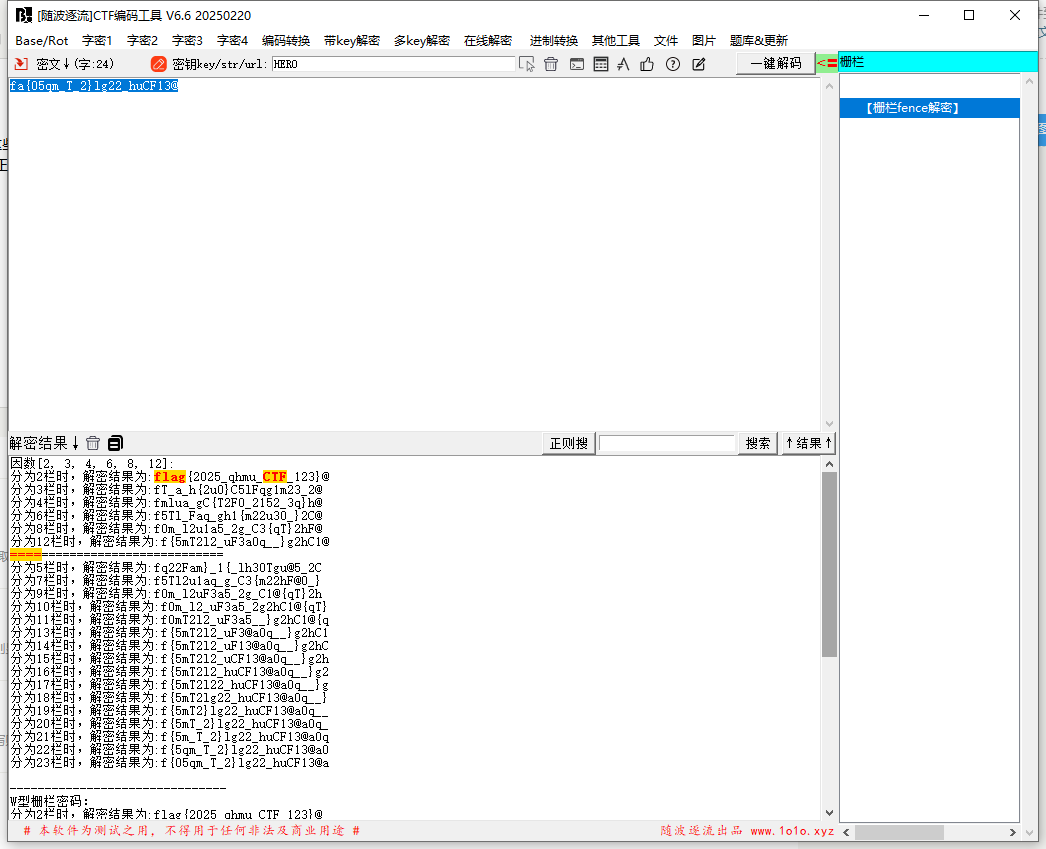Click the 密文 character count label

pyautogui.click(x=75, y=64)
